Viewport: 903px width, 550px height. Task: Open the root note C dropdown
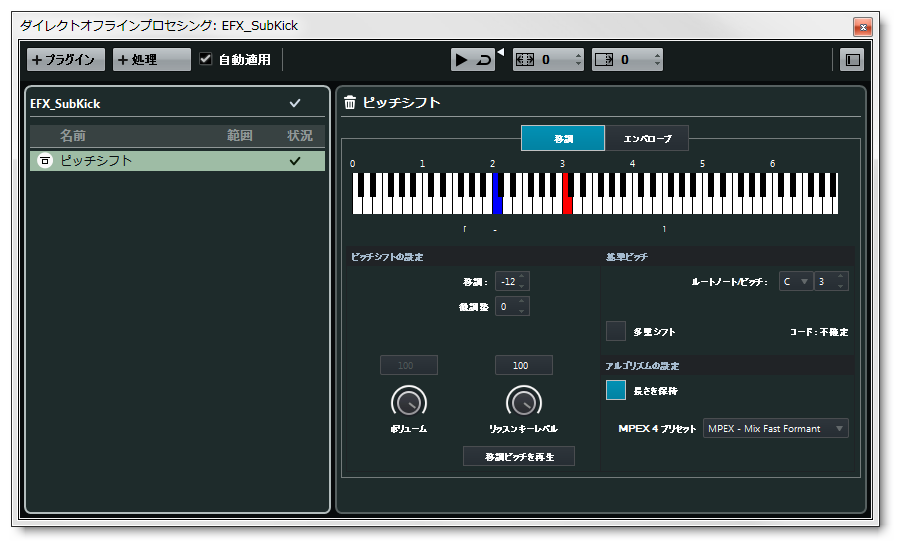pos(795,282)
